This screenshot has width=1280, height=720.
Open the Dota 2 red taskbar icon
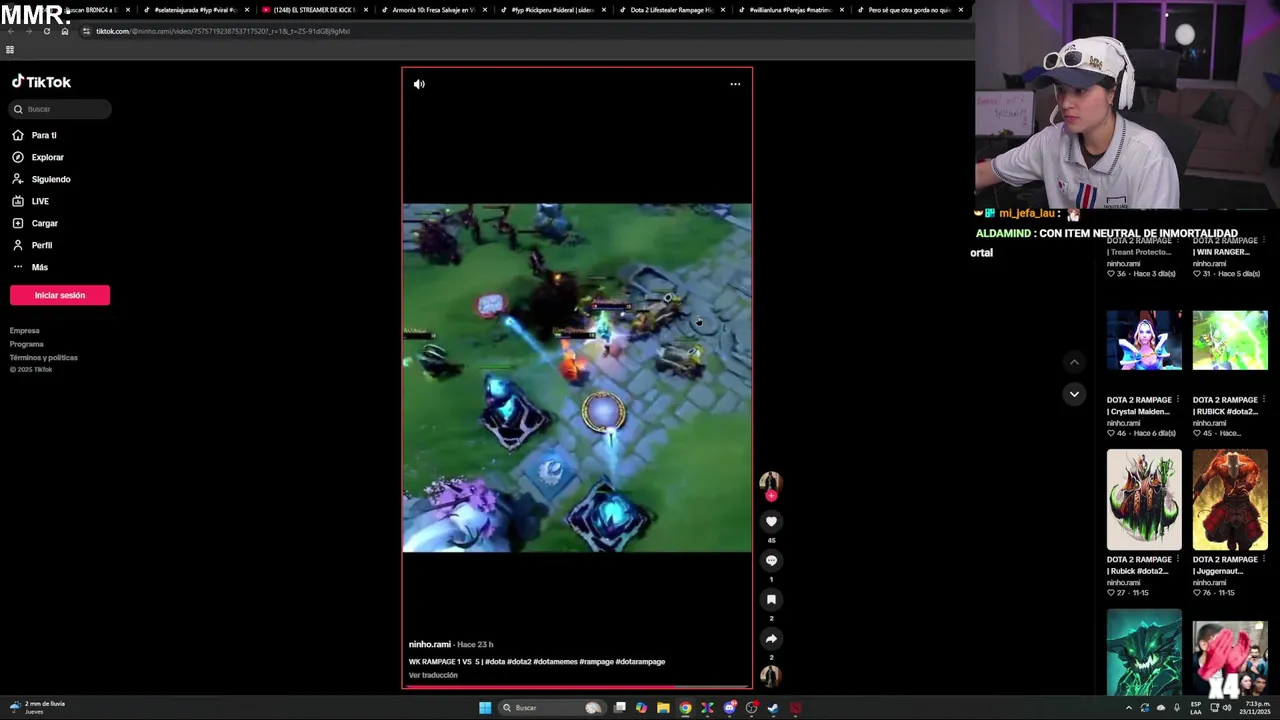click(x=795, y=708)
